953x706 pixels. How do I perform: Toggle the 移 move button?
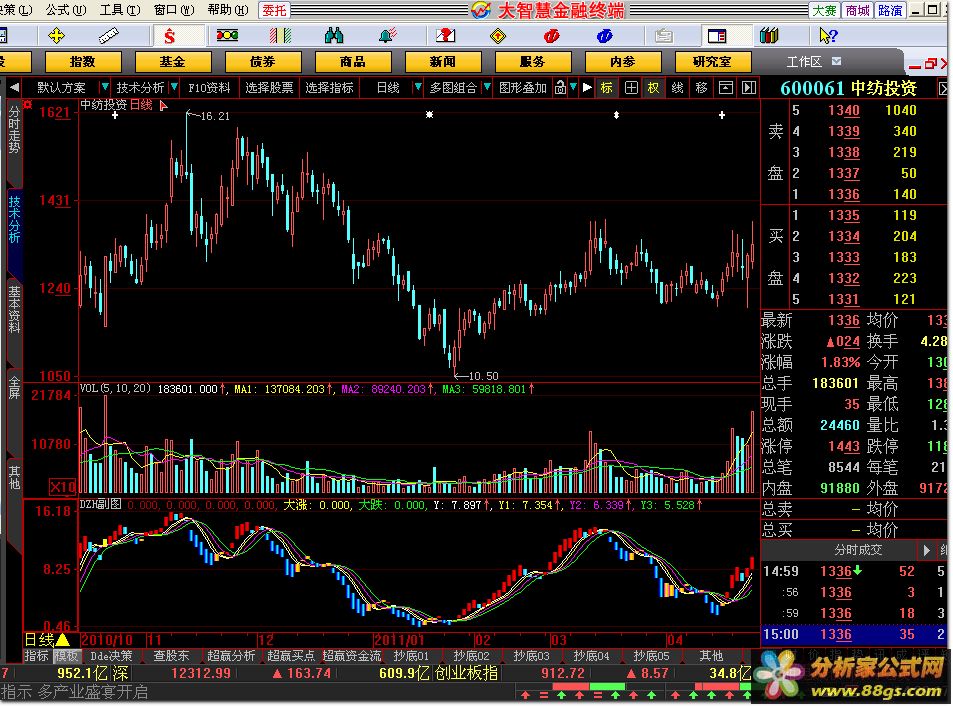701,87
